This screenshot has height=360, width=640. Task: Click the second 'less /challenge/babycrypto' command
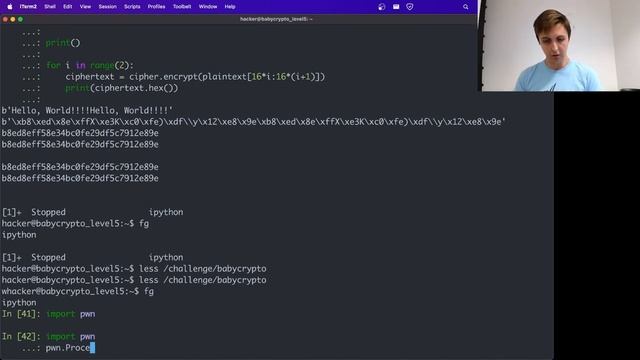pyautogui.click(x=134, y=280)
